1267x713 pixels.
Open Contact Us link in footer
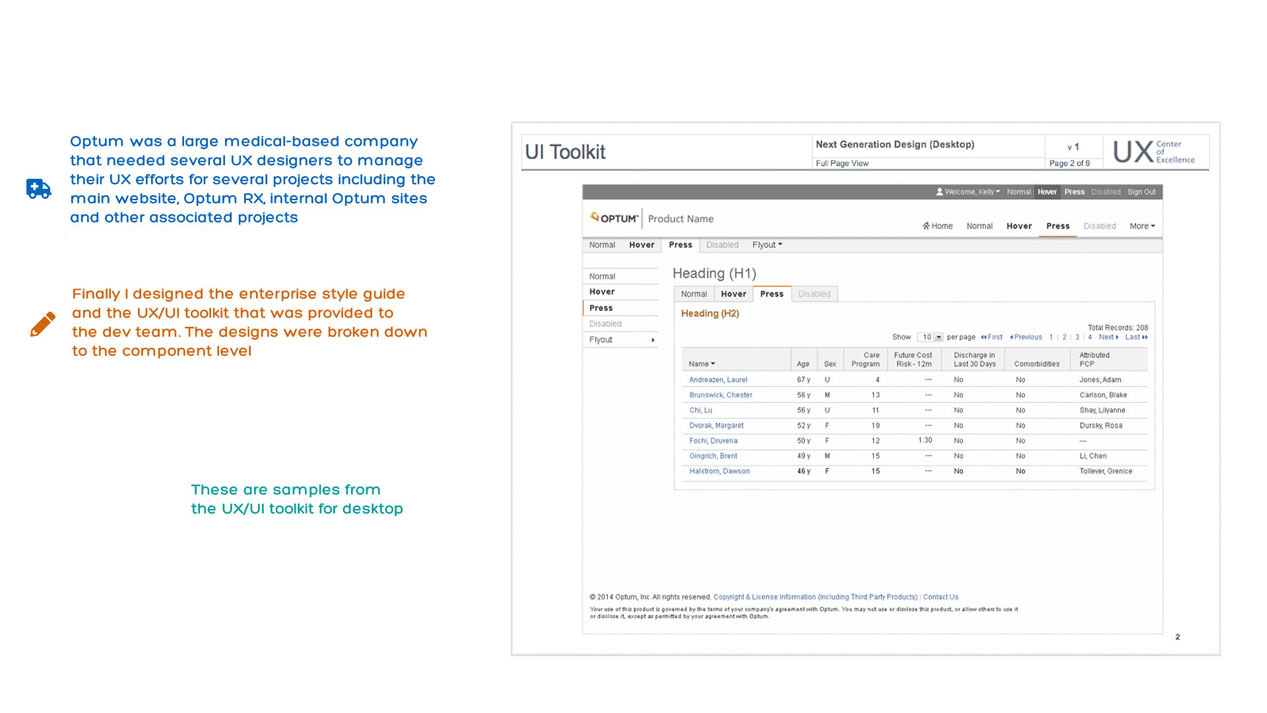(x=940, y=597)
